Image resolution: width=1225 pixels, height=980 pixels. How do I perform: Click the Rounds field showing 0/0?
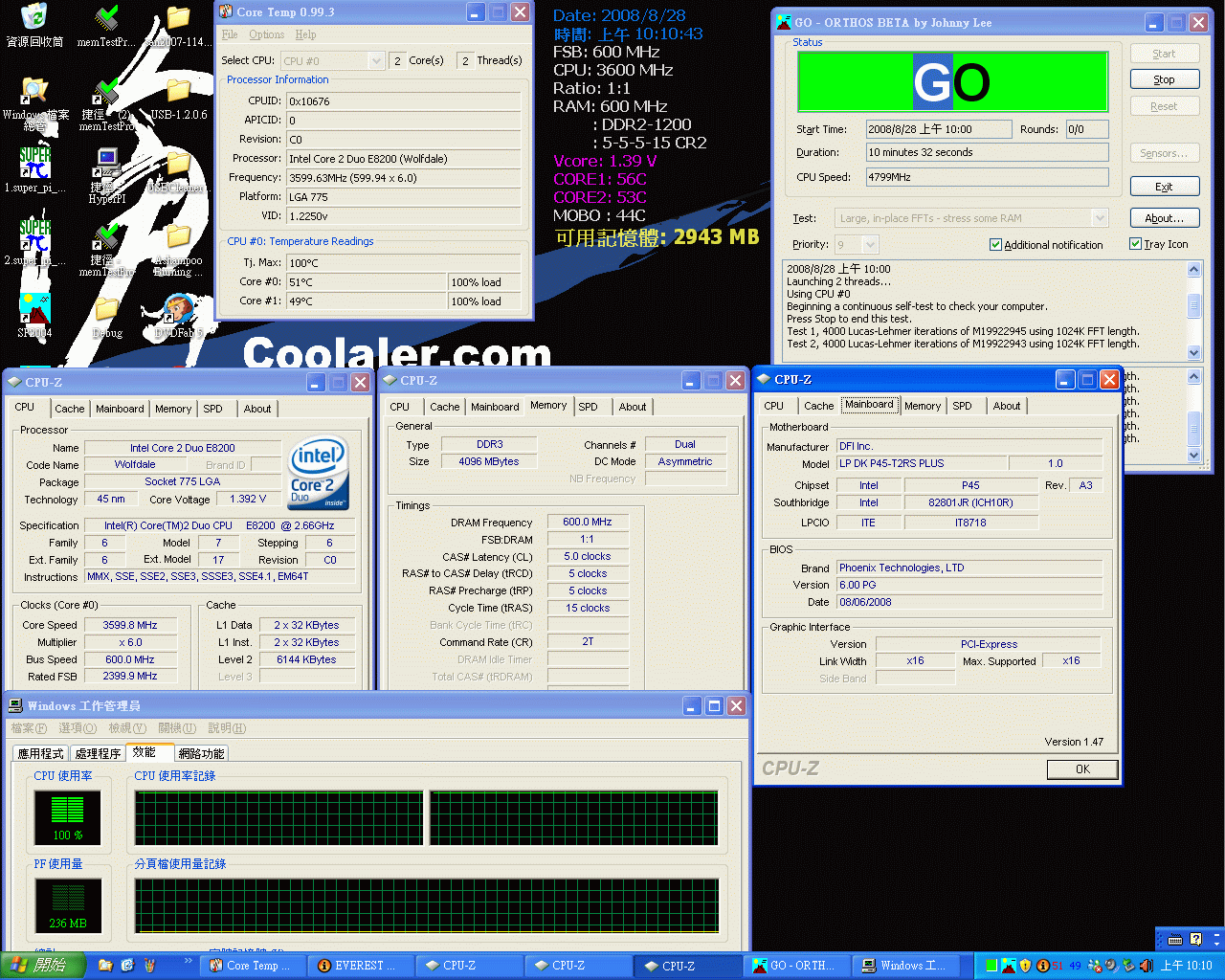click(x=1087, y=129)
